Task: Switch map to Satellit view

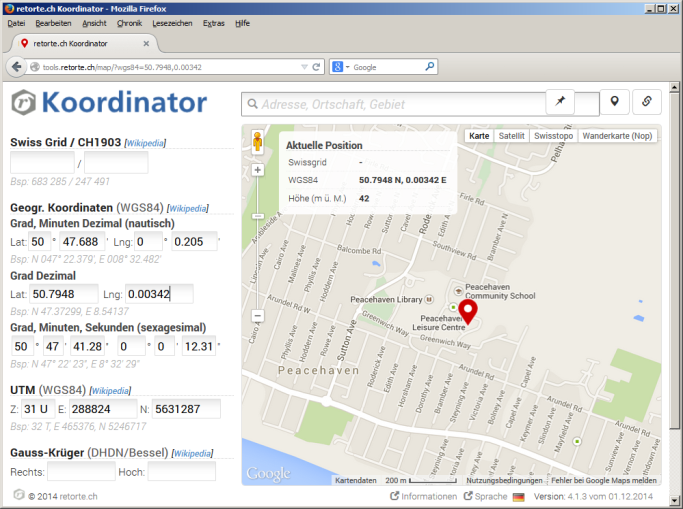Action: coord(511,136)
